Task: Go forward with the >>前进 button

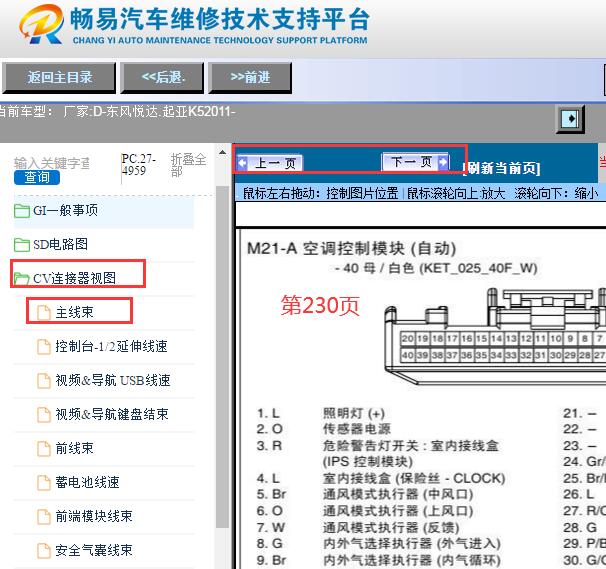Action: point(250,78)
